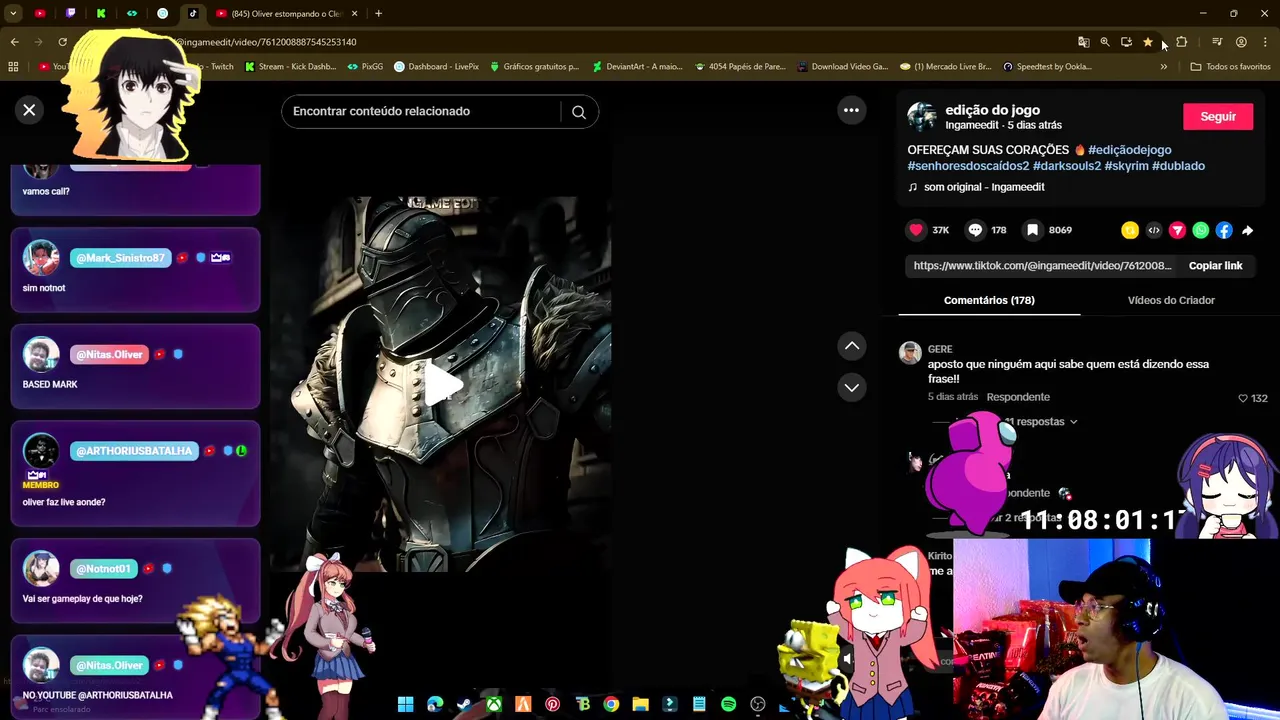Click the Copiar link button
The height and width of the screenshot is (720, 1280).
(1215, 266)
